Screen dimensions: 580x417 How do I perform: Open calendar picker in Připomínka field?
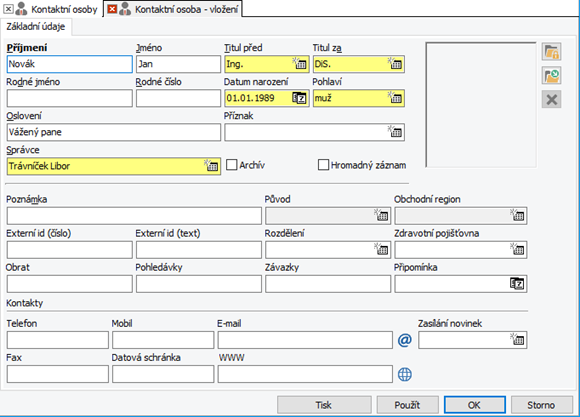coord(517,284)
